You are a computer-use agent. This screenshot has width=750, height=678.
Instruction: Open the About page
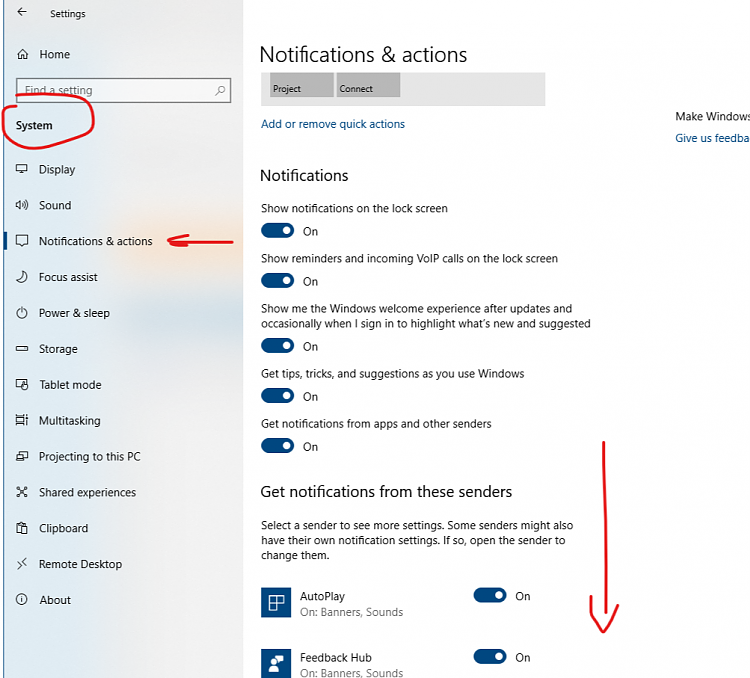tap(55, 600)
